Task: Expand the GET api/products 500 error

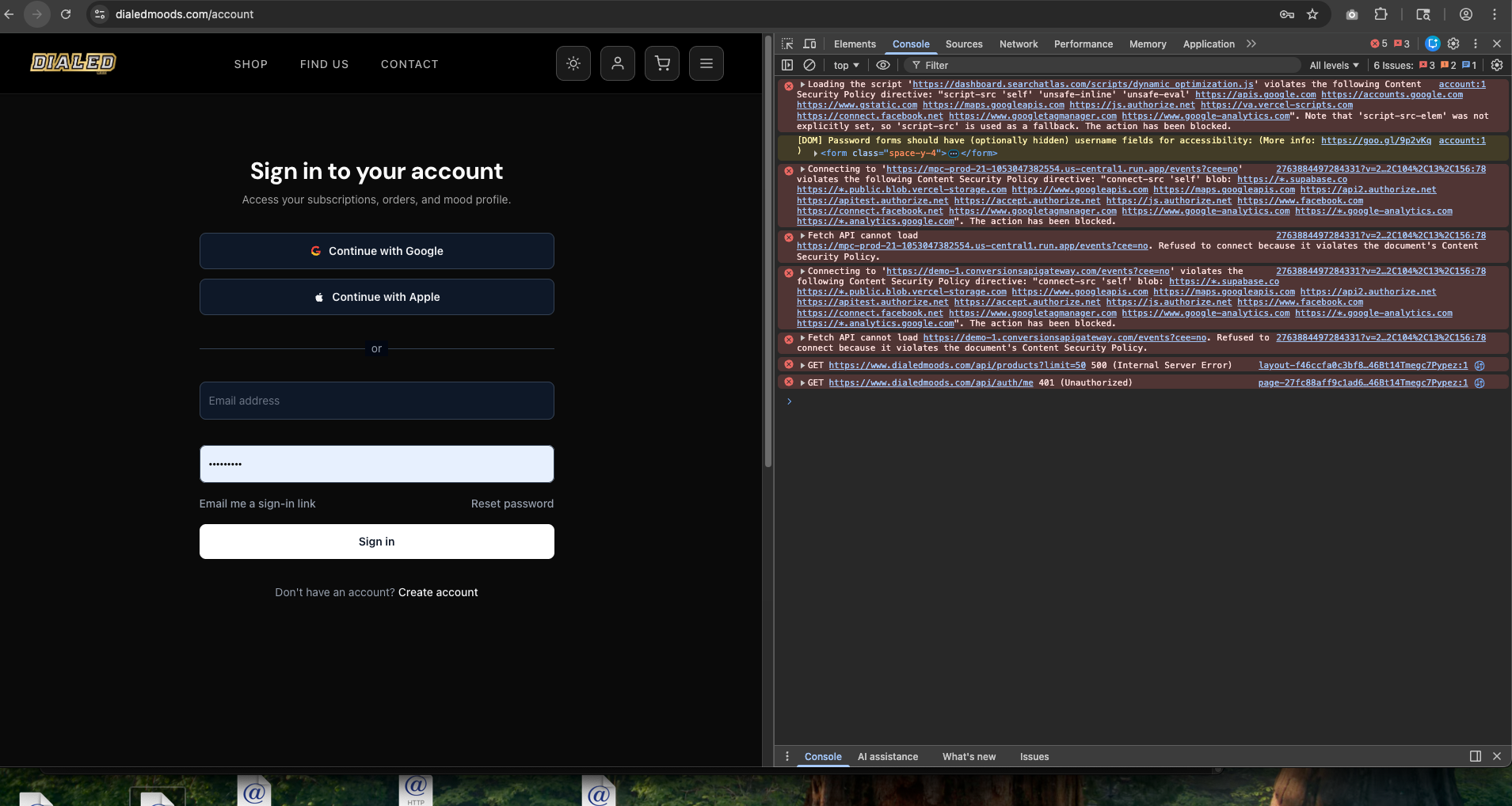Action: coord(802,366)
